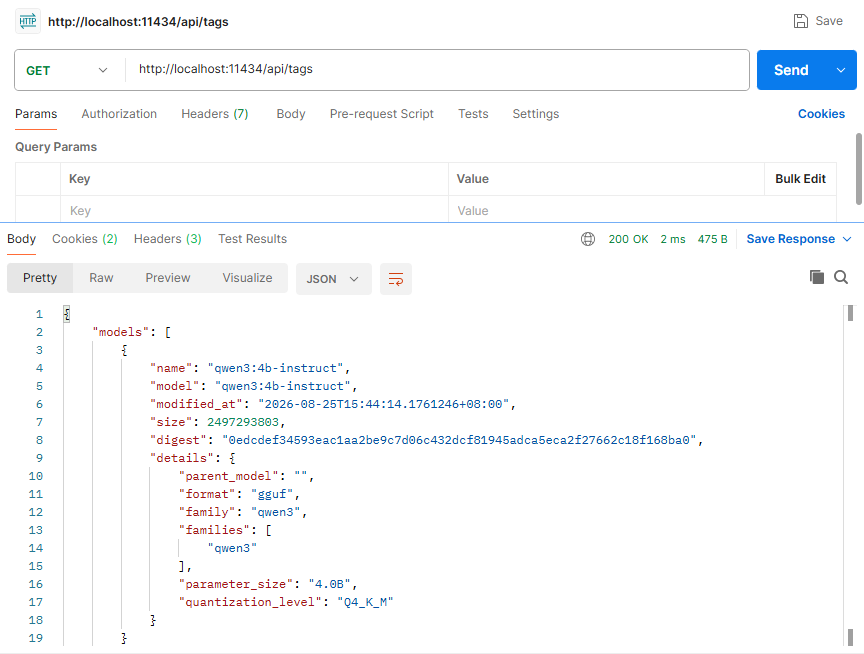This screenshot has height=654, width=864.
Task: Click the 475 B response size
Action: 712,239
